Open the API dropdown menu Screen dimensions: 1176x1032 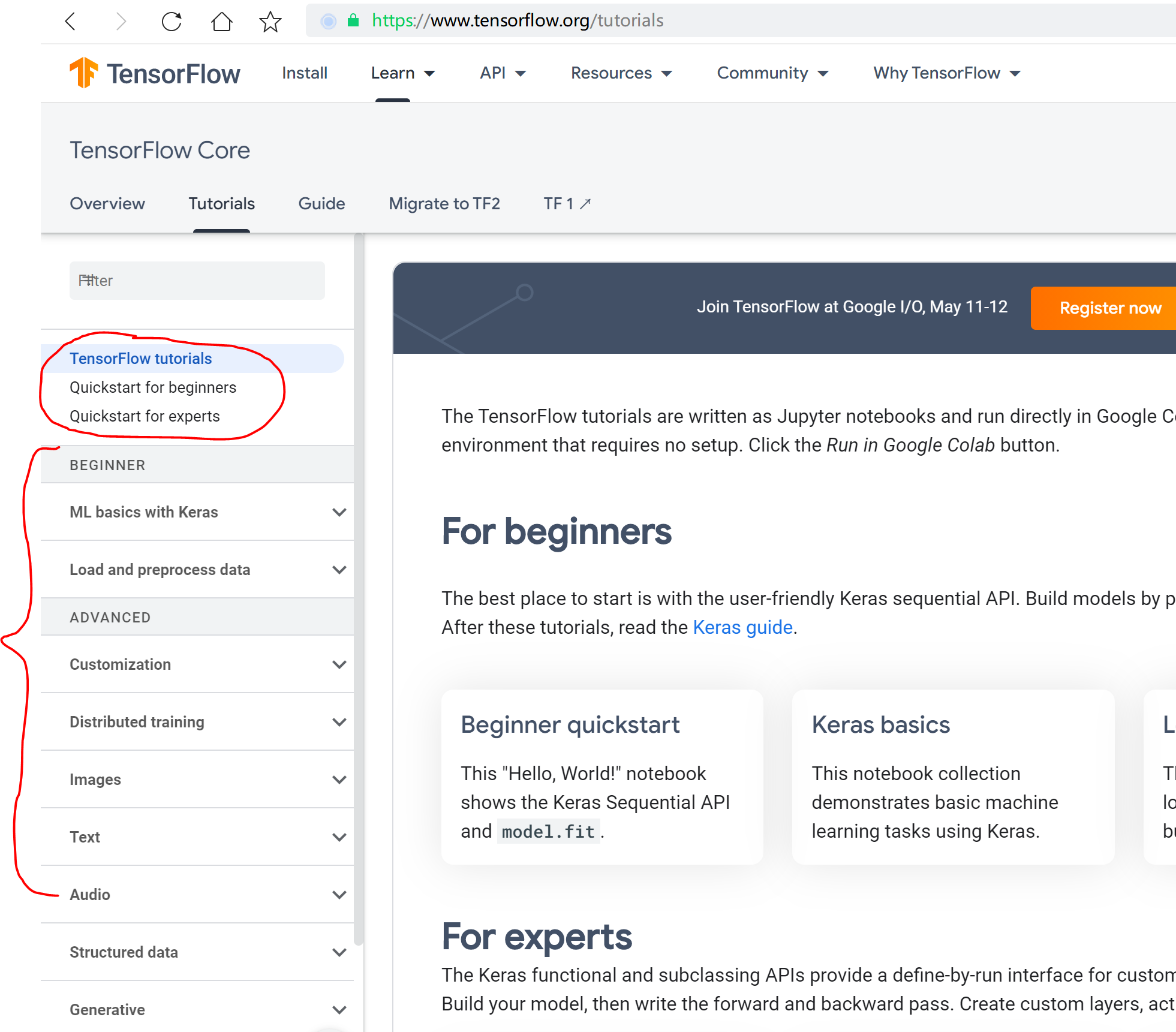click(x=503, y=73)
